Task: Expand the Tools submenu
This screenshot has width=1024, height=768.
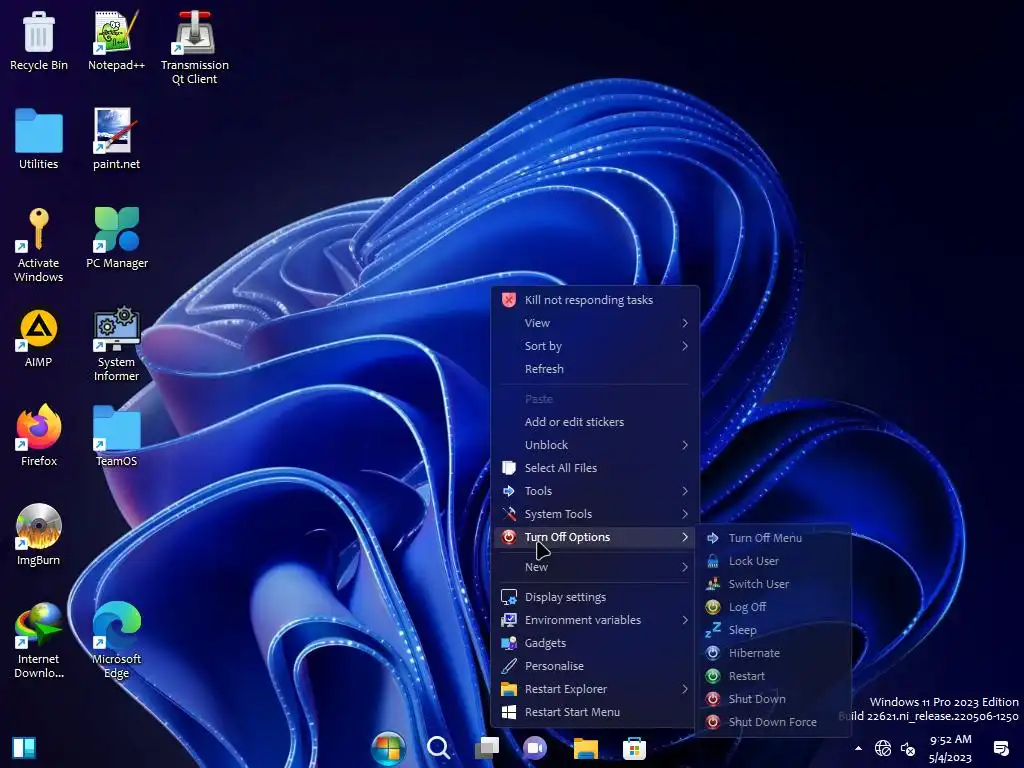Action: (595, 490)
